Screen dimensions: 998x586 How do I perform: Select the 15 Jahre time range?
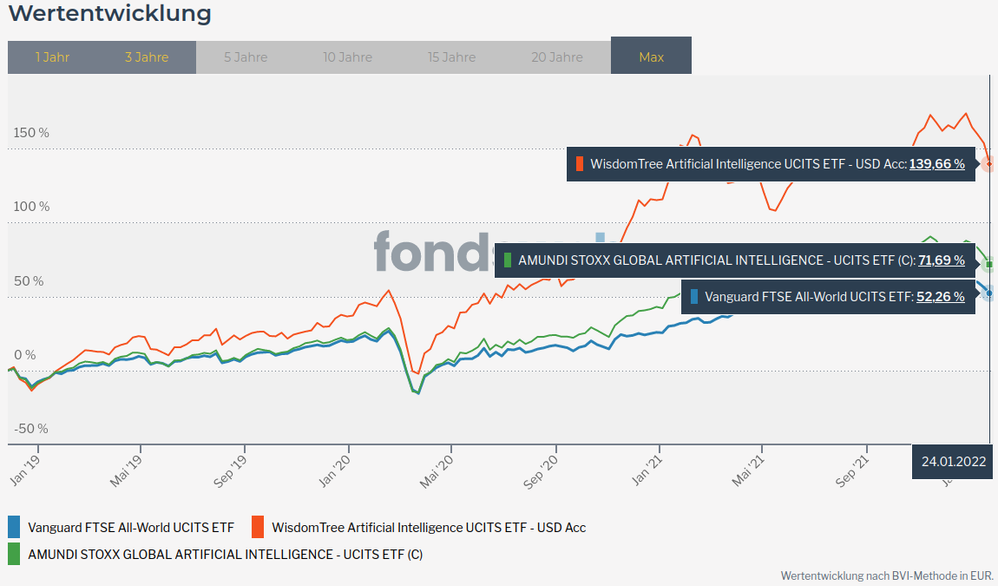[x=452, y=57]
